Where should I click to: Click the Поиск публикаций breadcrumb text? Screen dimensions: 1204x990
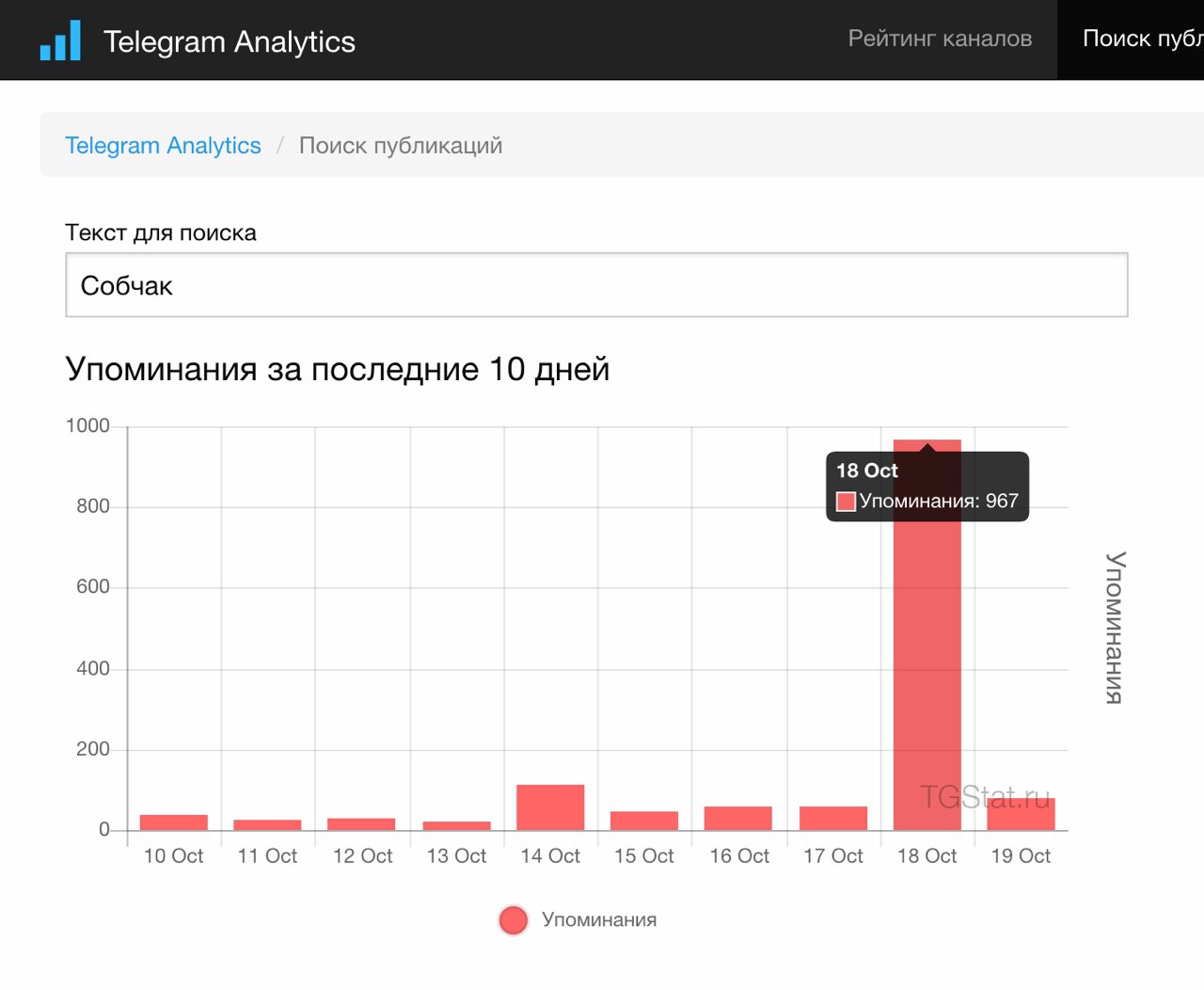click(401, 145)
